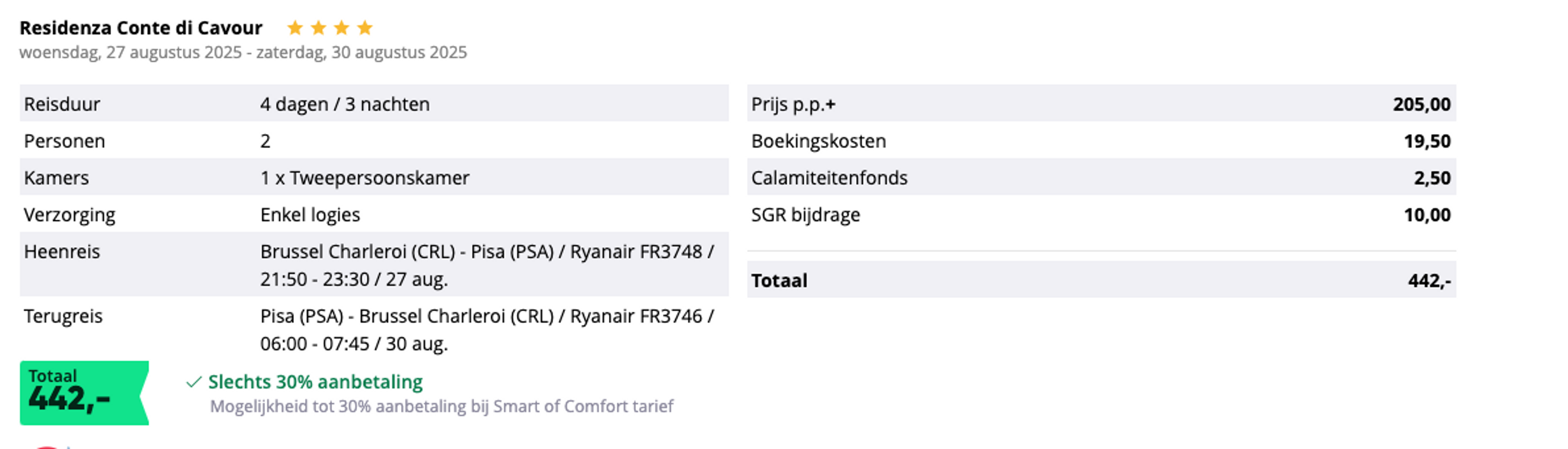Select the travel dates line under the hotel name
Screen dimensions: 1568x449
[243, 52]
